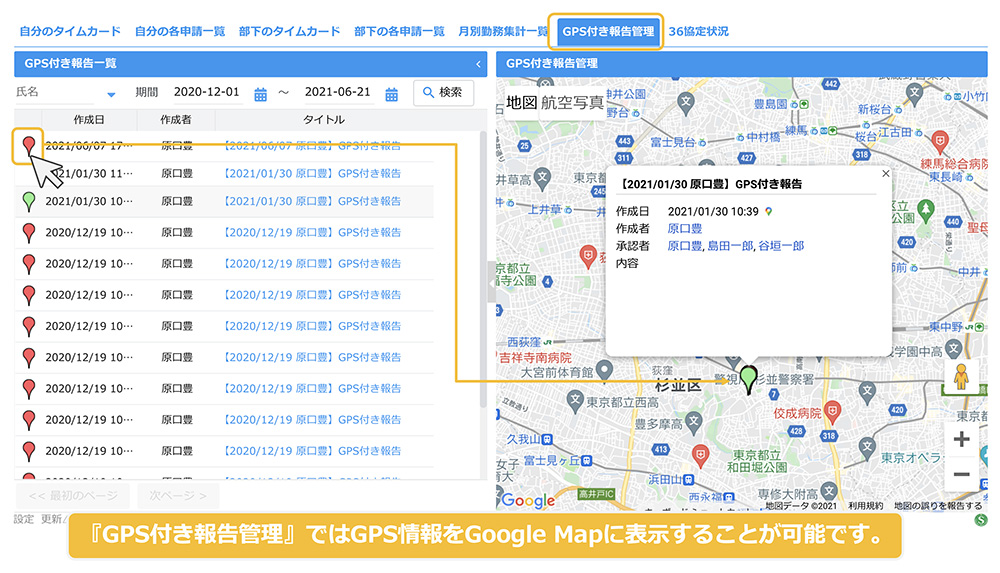Open 谷垣一郎 approver link
Viewport: 1000px width, 573px height.
(x=781, y=246)
